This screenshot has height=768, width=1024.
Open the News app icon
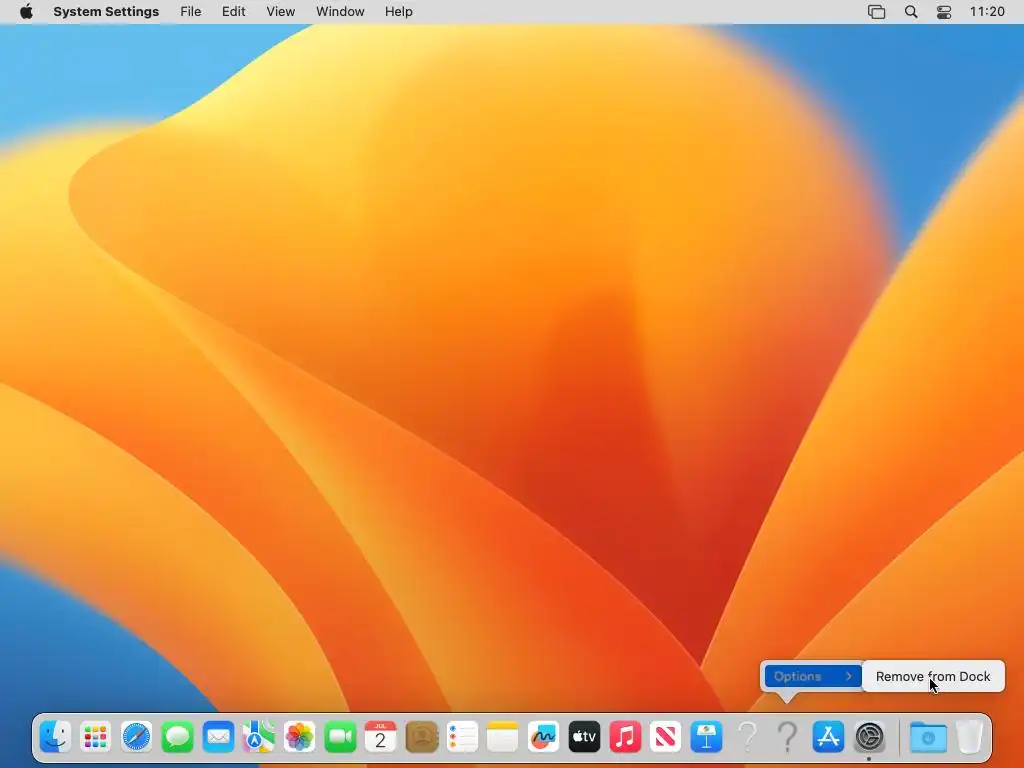pyautogui.click(x=665, y=737)
